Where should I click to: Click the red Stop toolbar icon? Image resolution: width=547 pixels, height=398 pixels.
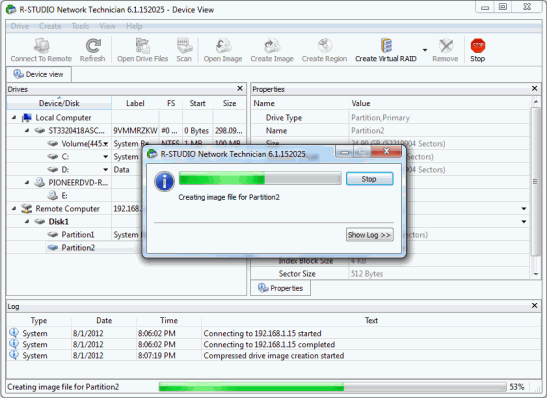click(478, 45)
